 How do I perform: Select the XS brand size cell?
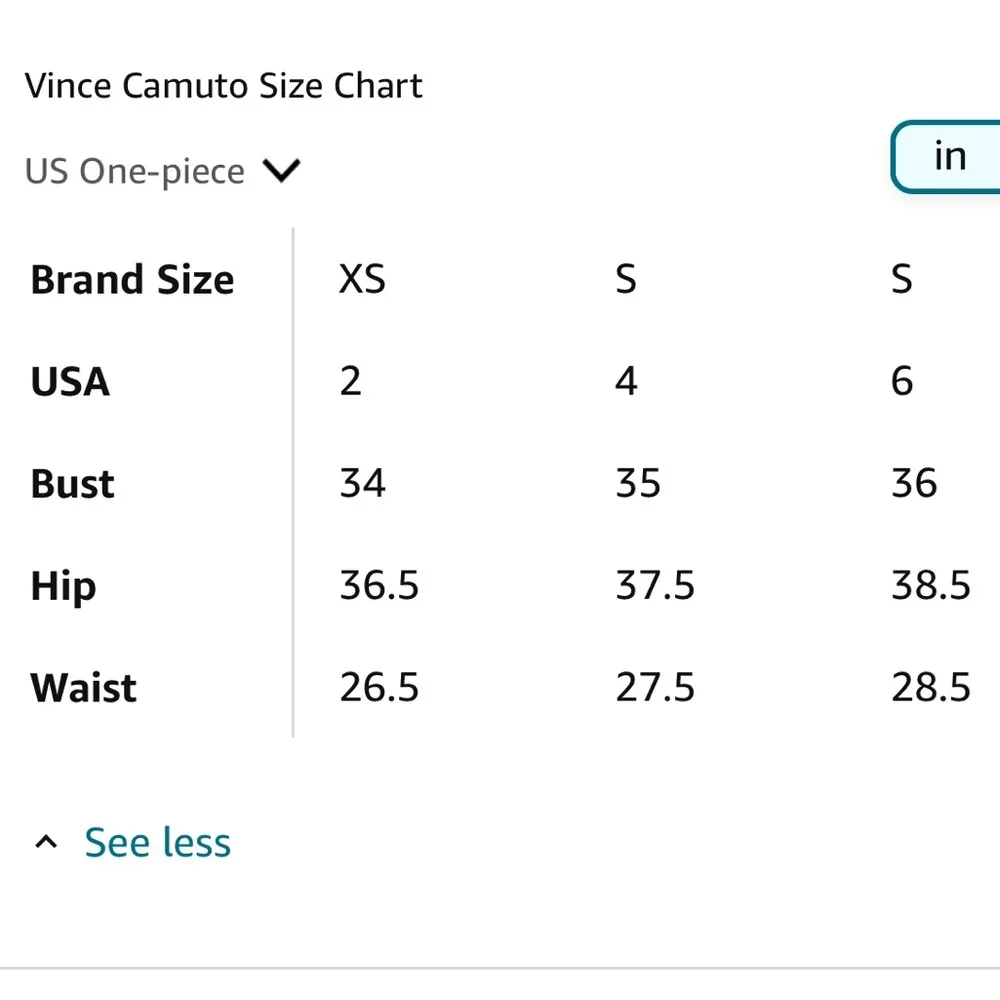pos(362,280)
